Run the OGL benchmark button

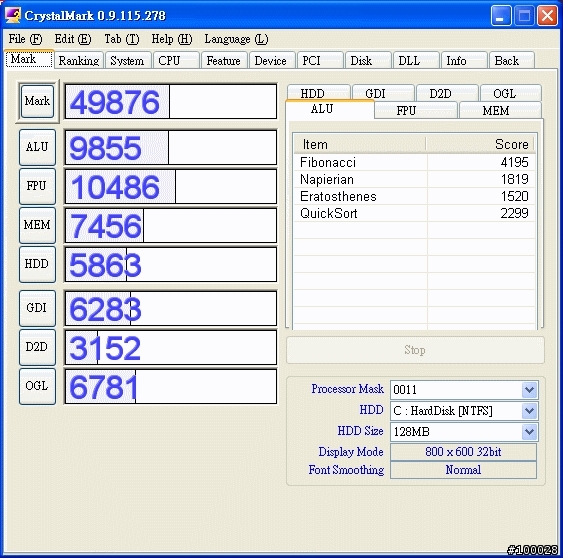point(37,386)
